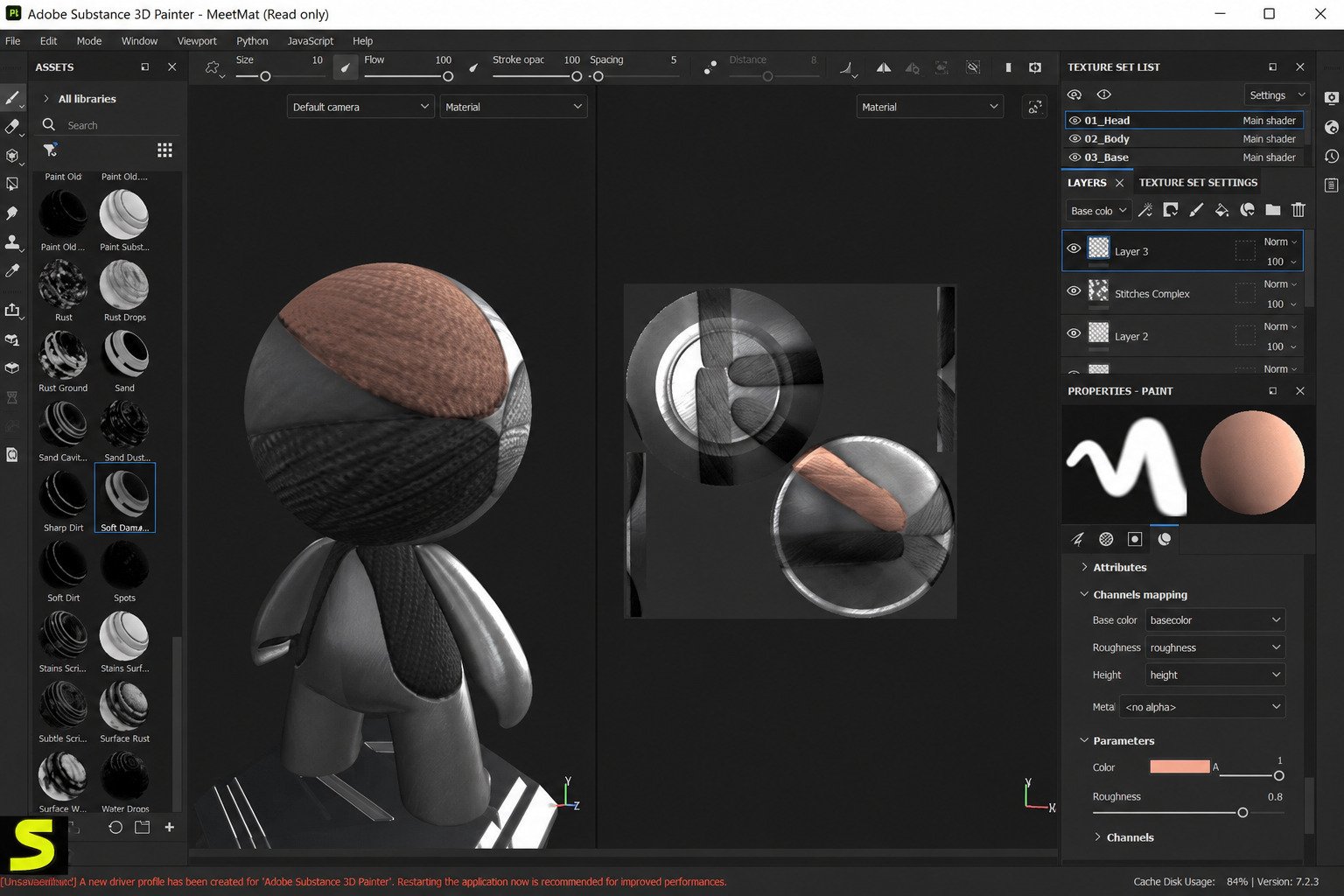Select the Polygon fill tool
The width and height of the screenshot is (1344, 896).
(x=12, y=185)
